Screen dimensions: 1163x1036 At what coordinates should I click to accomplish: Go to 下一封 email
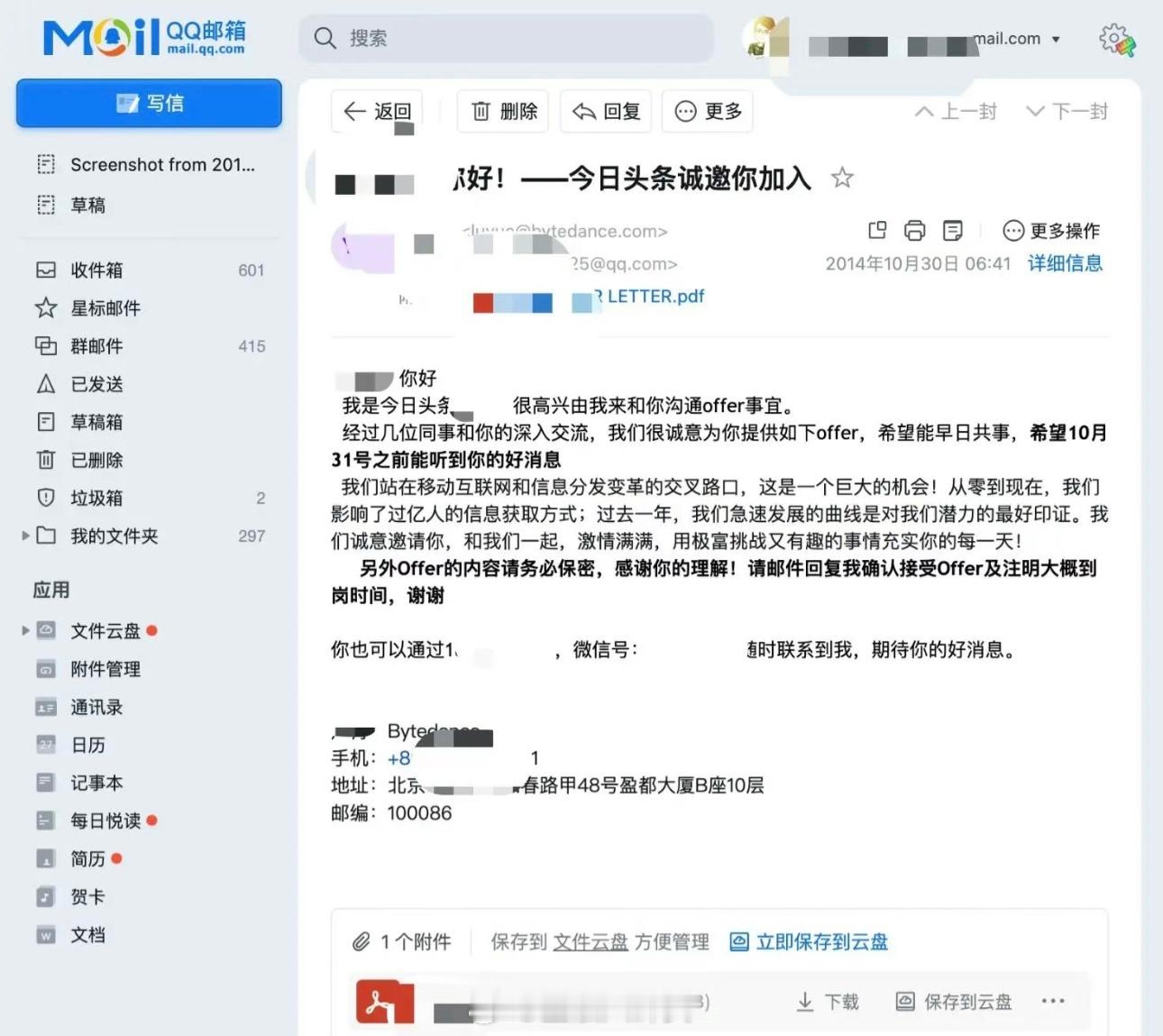pos(1067,112)
